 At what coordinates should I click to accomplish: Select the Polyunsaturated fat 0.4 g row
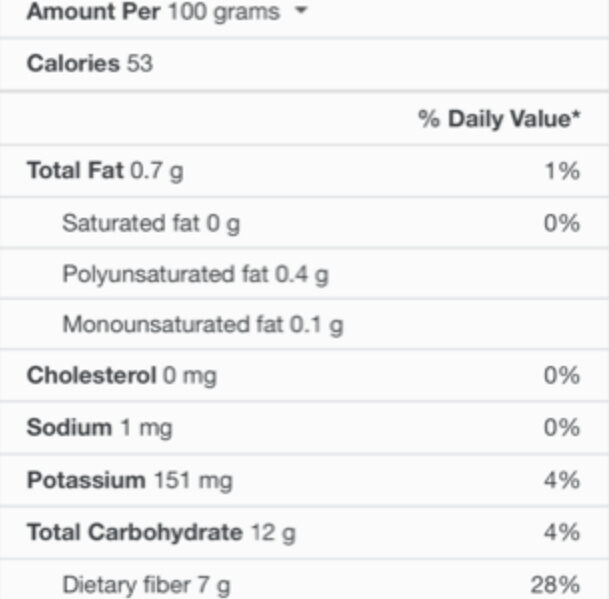[x=304, y=274]
